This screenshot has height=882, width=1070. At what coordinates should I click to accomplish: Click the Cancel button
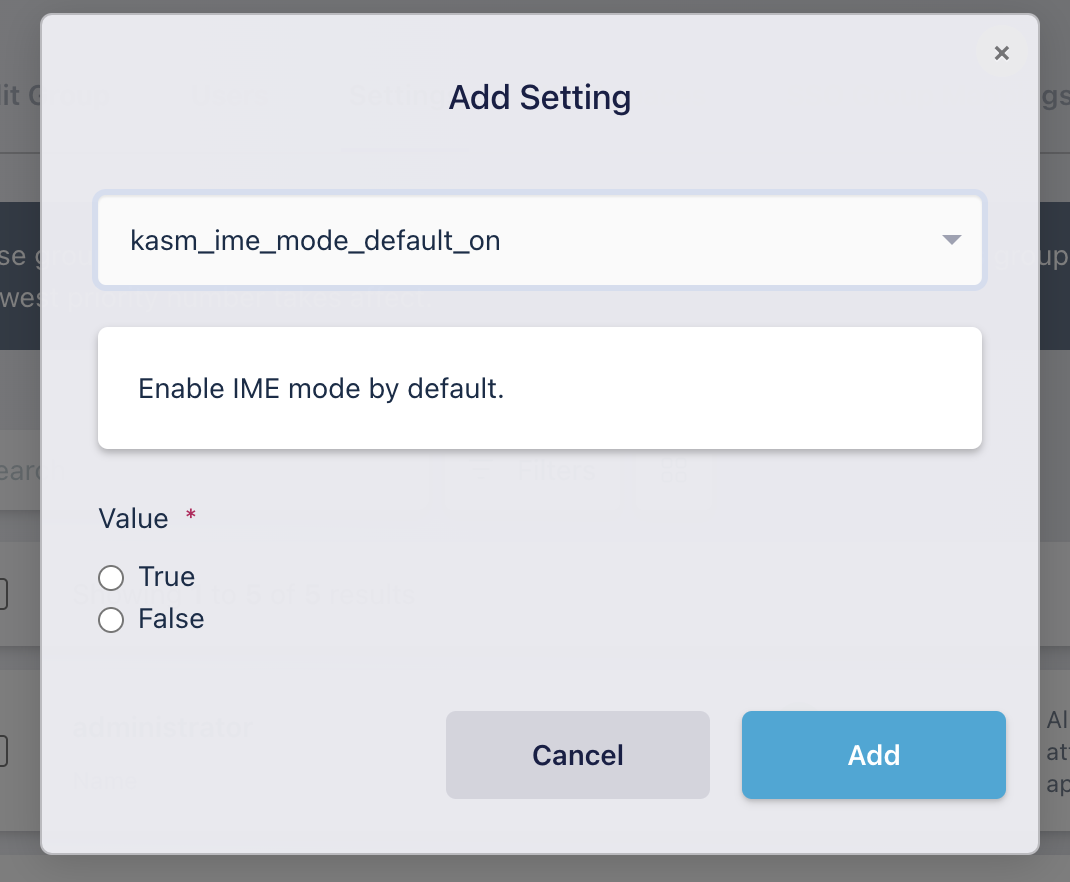click(577, 755)
